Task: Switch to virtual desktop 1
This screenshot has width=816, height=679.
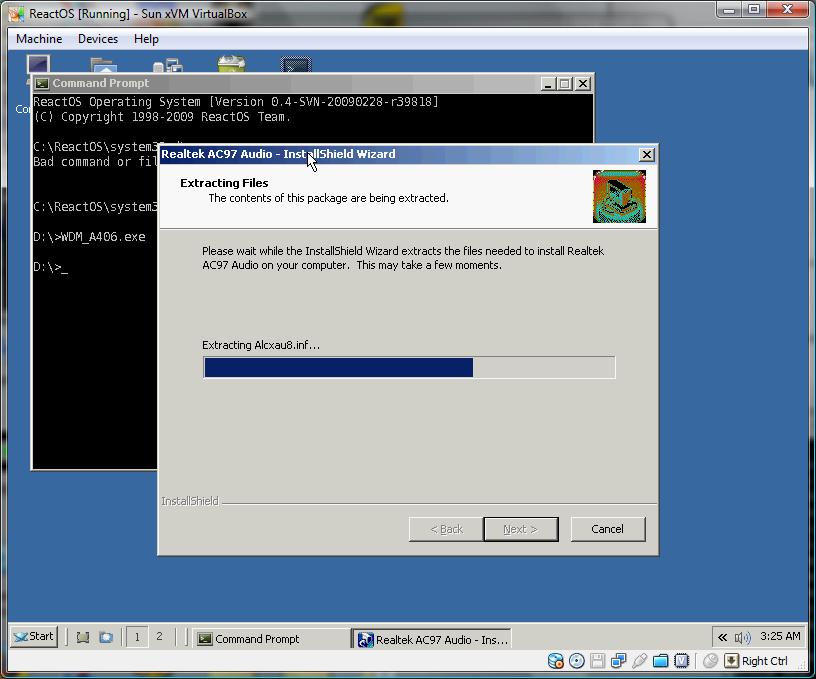Action: point(137,637)
